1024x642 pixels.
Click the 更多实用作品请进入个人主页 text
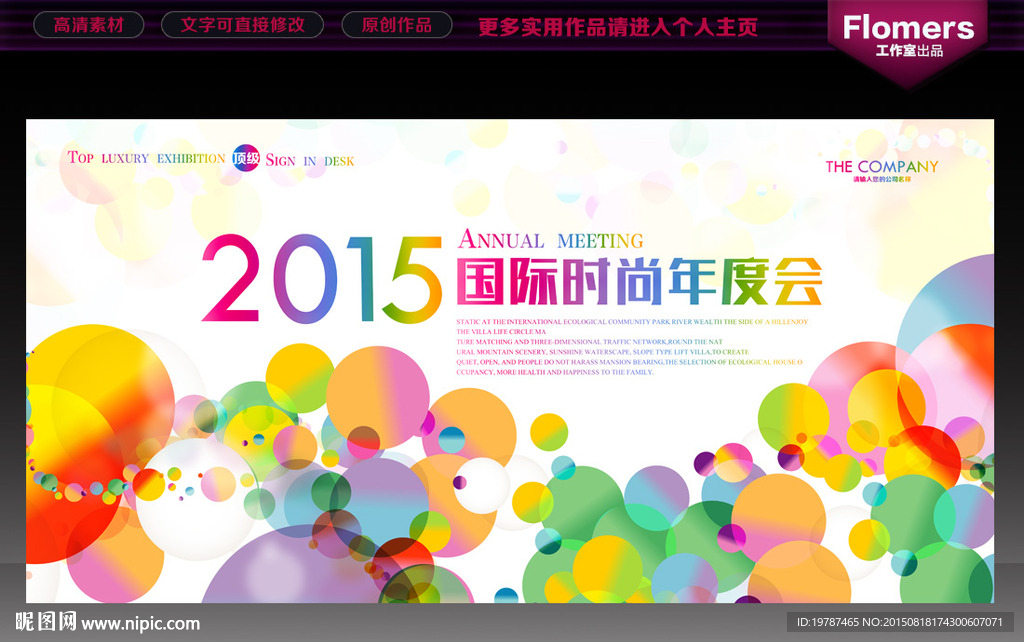pos(618,27)
